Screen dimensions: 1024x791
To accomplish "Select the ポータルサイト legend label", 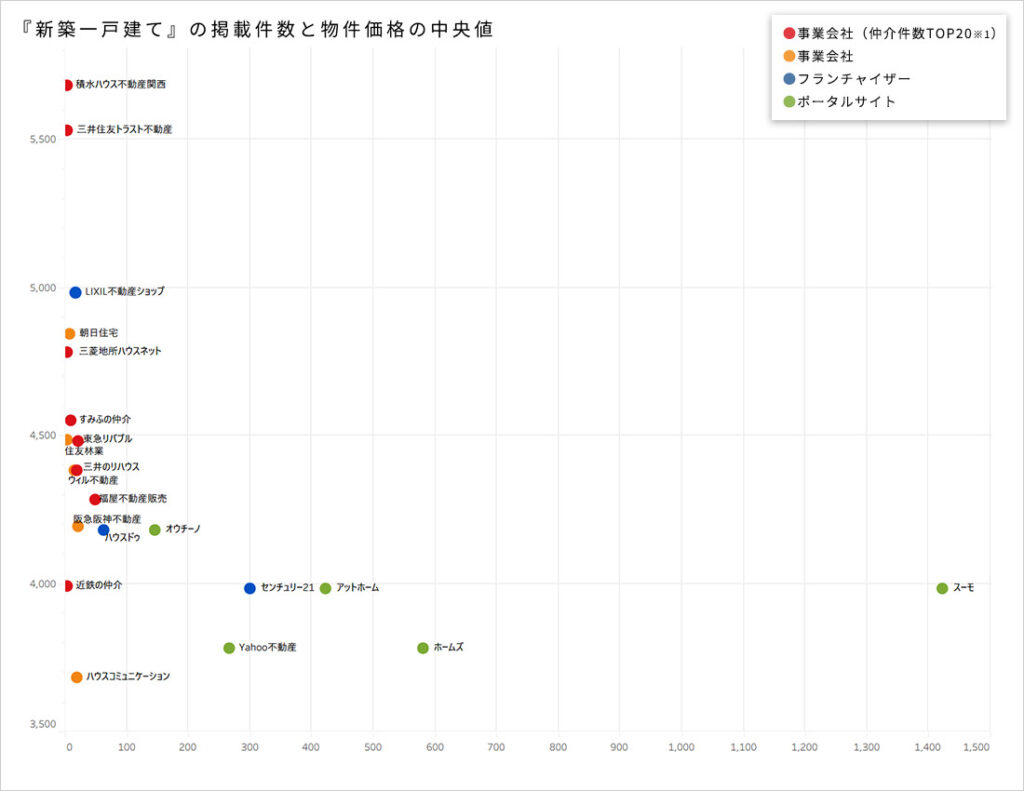I will (x=847, y=101).
